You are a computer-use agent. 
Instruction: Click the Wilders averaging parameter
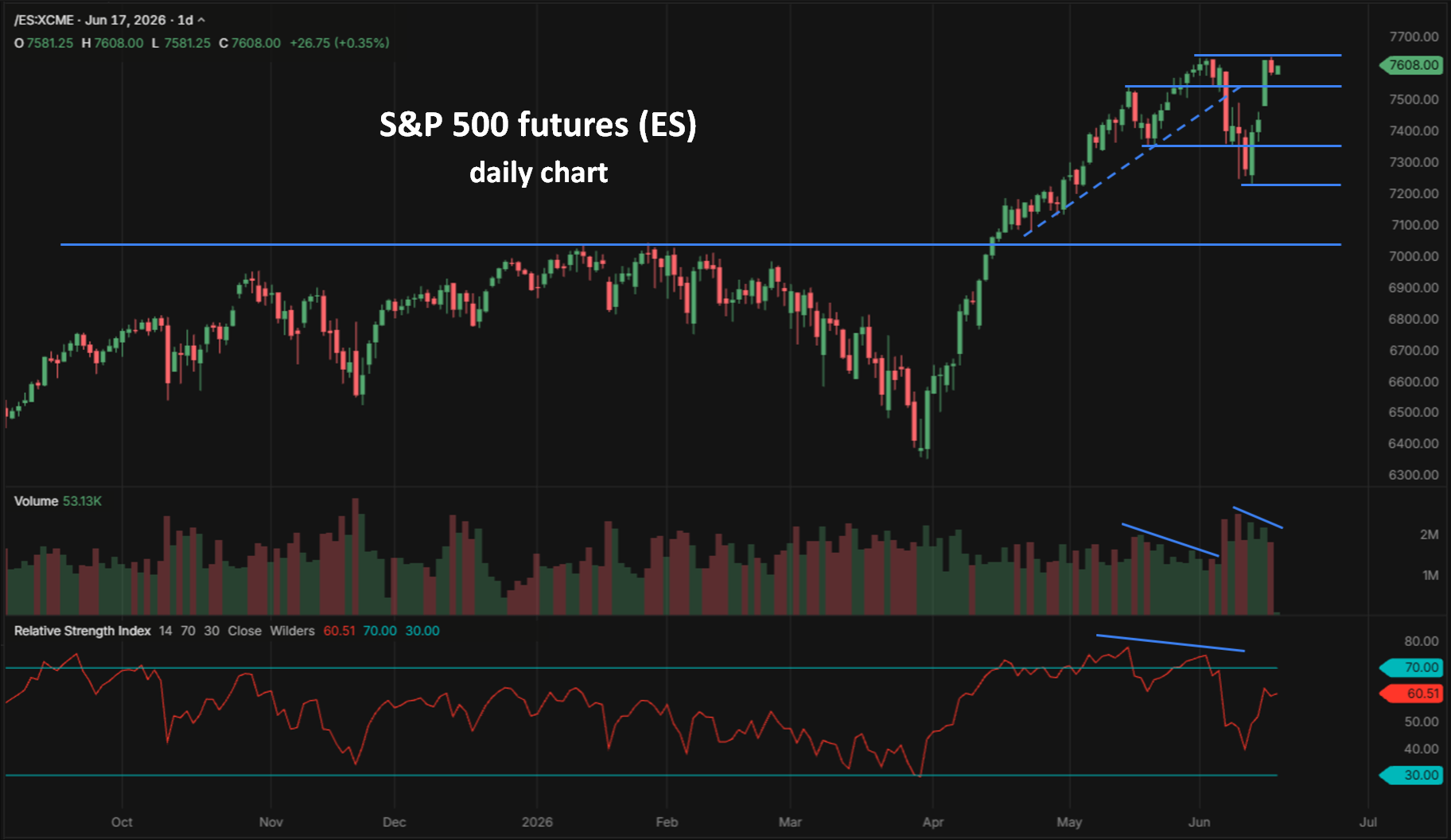(x=292, y=631)
